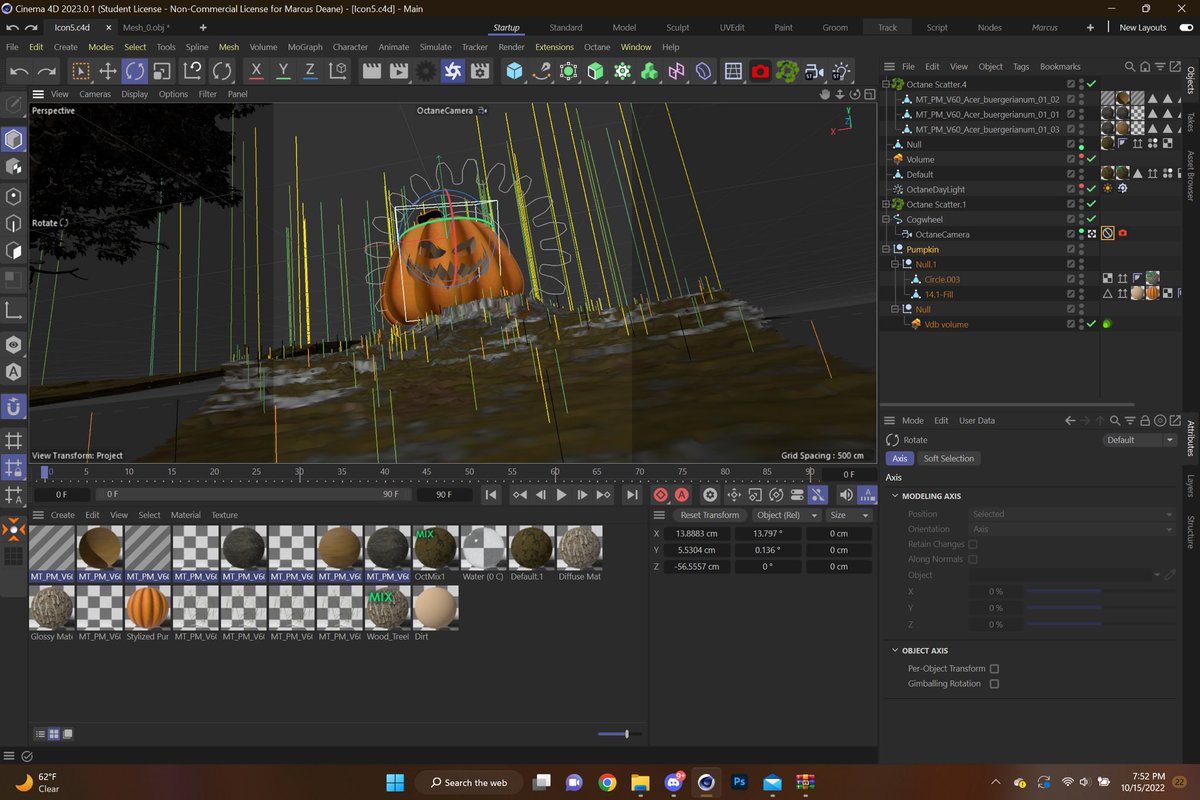
Task: Open the Octane menu
Action: 597,47
